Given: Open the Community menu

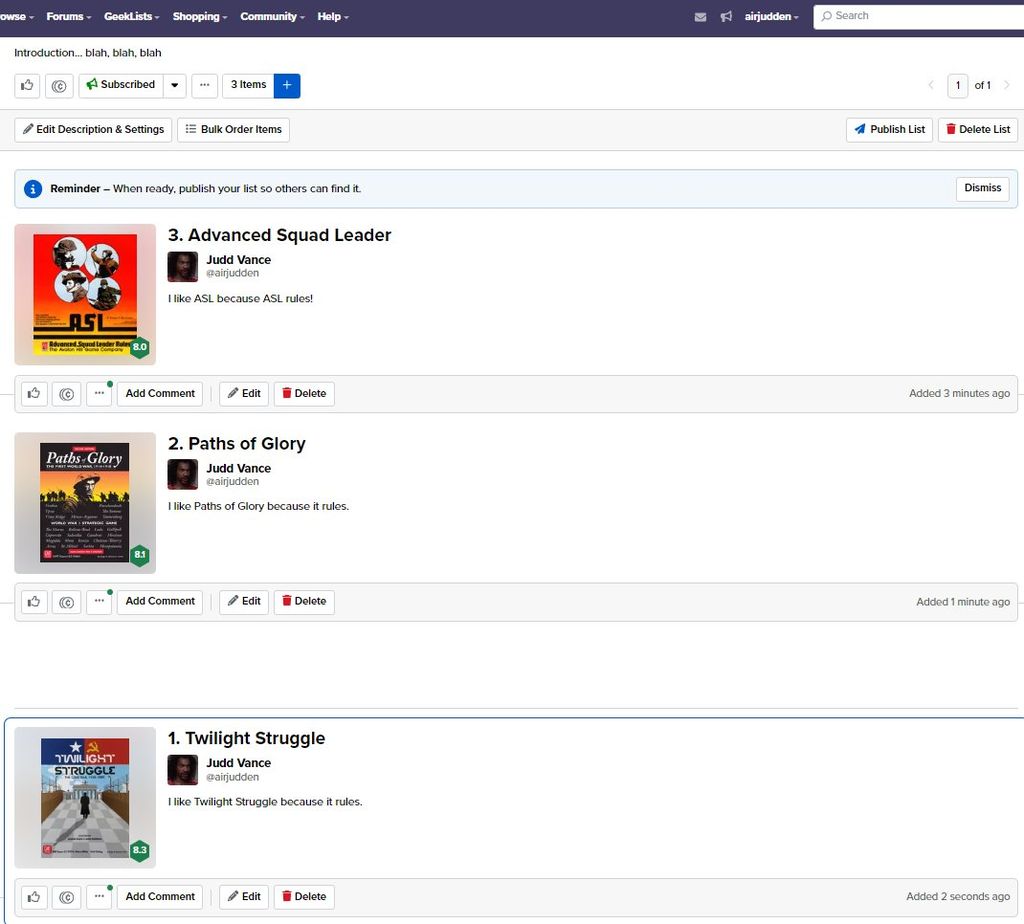Looking at the screenshot, I should [x=272, y=17].
